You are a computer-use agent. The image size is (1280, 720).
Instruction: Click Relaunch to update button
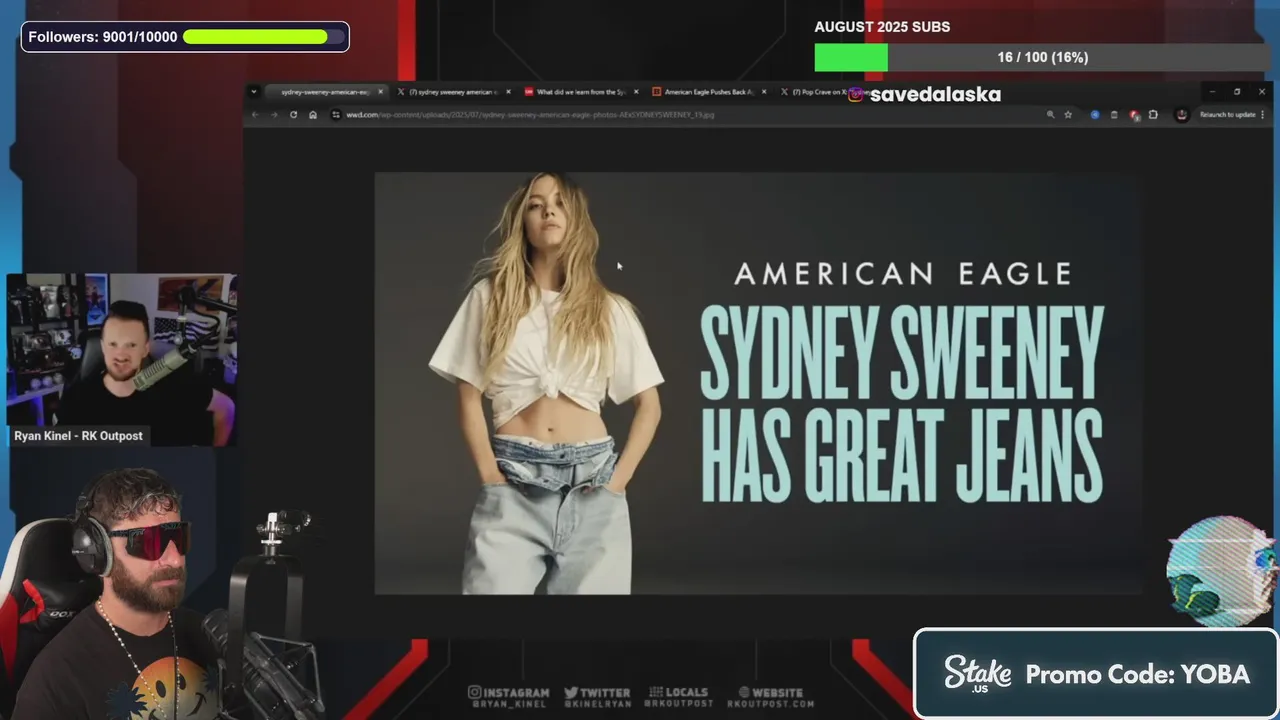point(1232,115)
